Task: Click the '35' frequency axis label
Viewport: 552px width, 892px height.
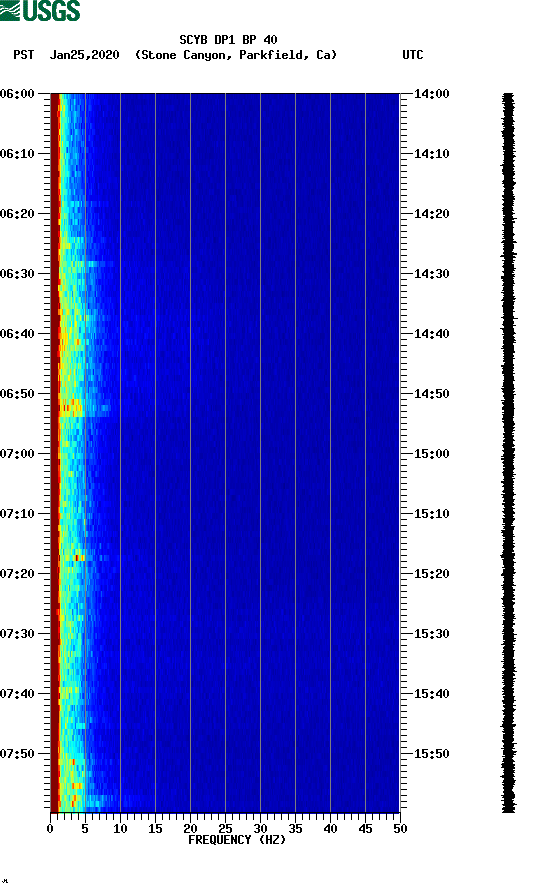Action: (295, 828)
